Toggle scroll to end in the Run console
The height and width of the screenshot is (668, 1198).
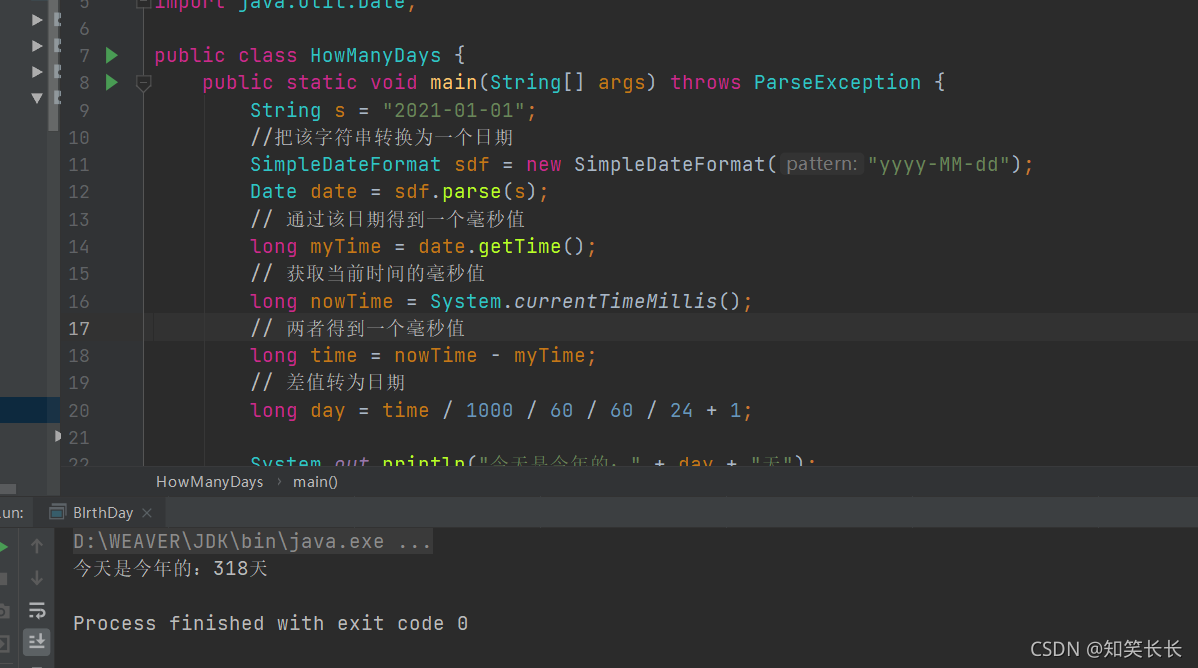click(37, 641)
